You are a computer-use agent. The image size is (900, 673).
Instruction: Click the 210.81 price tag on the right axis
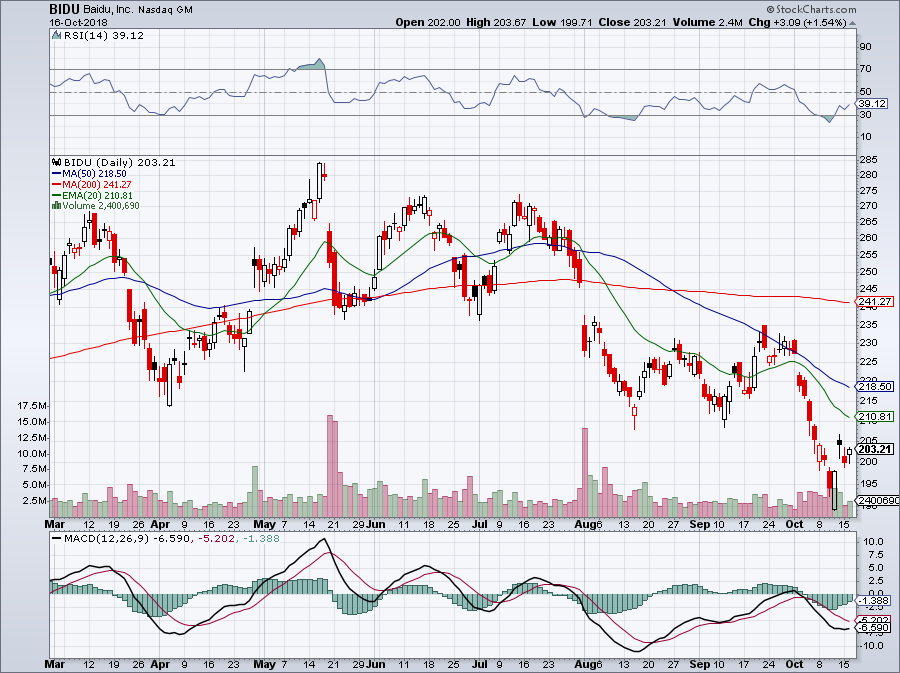point(874,417)
